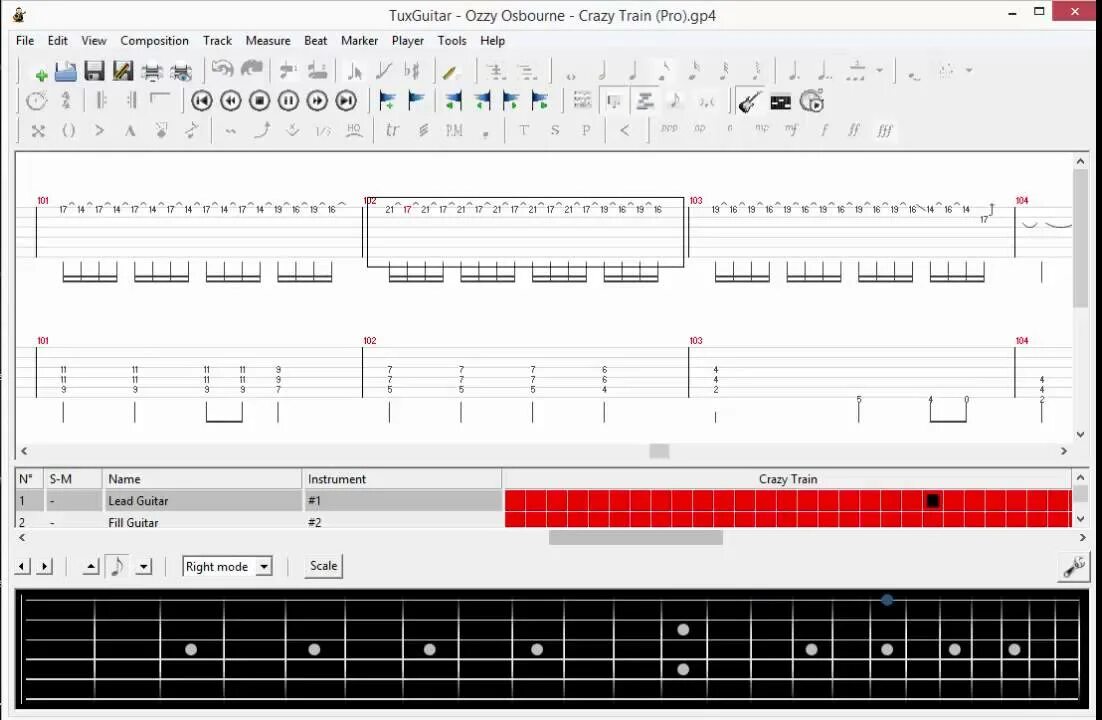Open the Right mode combo box
Screen dimensions: 1102x720
(x=227, y=567)
